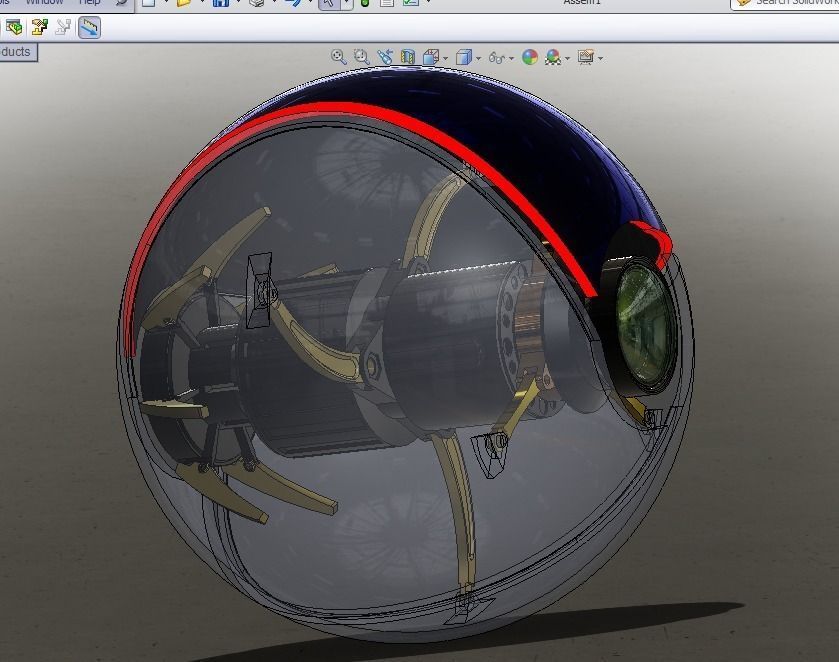Click the Display Style cube icon
This screenshot has width=839, height=662.
click(463, 57)
